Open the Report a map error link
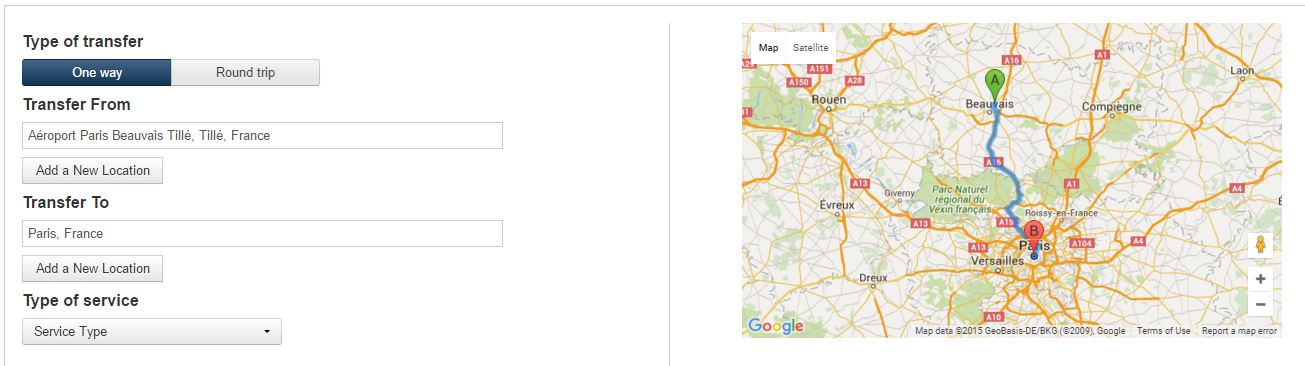The height and width of the screenshot is (366, 1305). 1239,331
